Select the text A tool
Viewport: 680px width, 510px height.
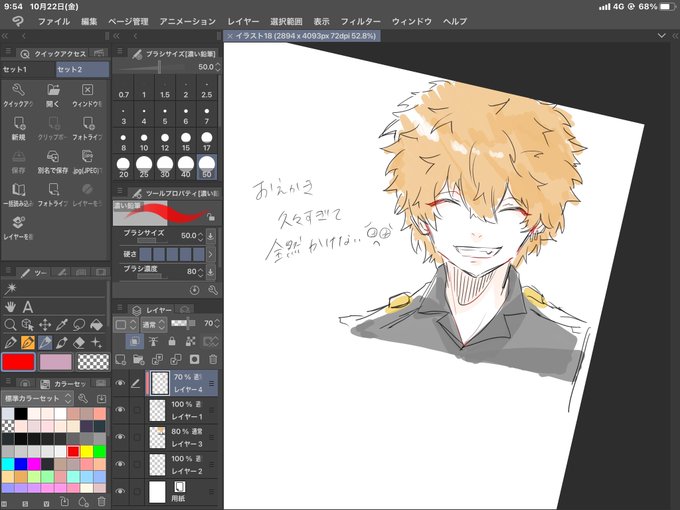[x=28, y=307]
